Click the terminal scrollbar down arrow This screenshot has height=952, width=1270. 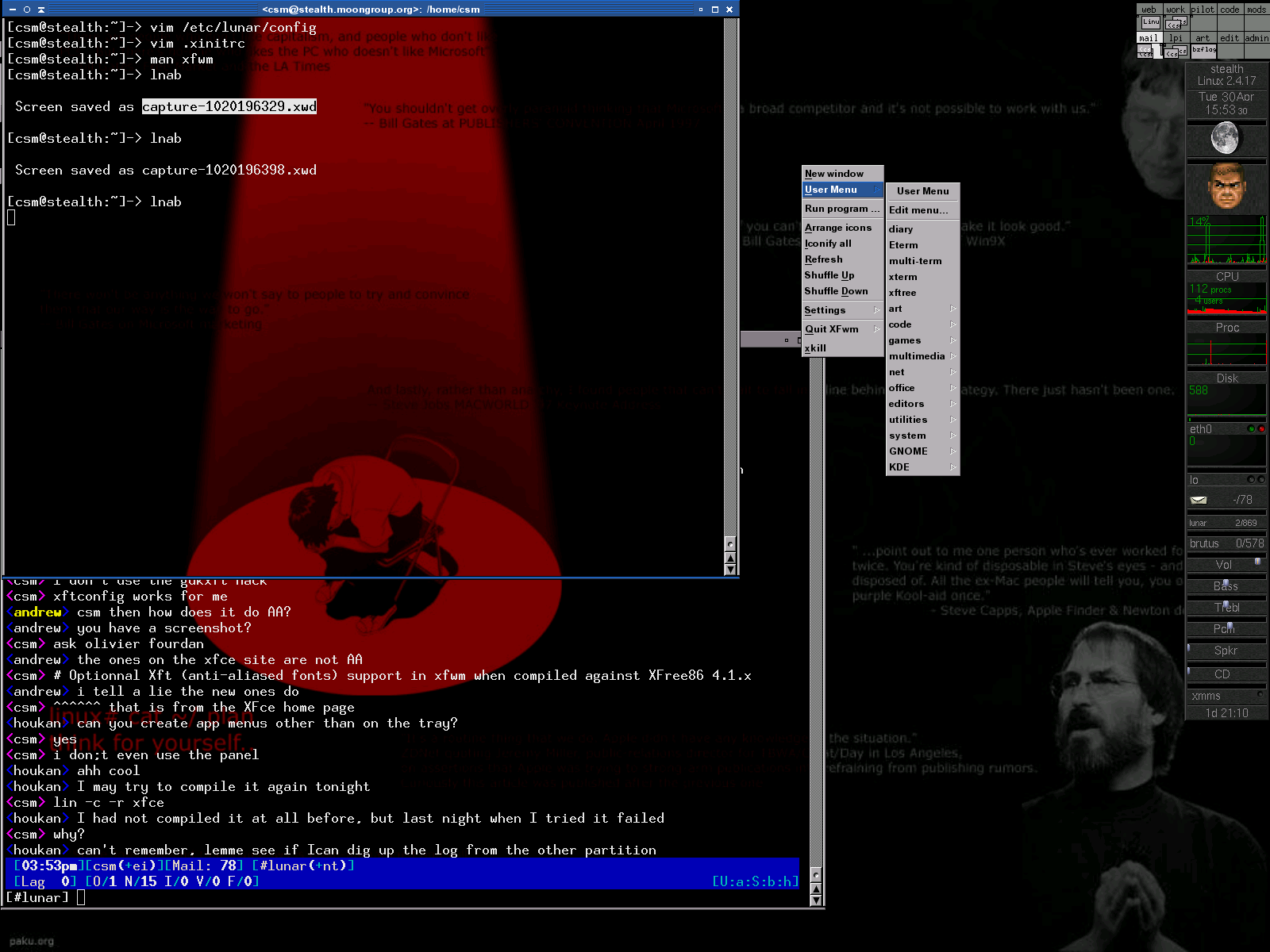[730, 570]
